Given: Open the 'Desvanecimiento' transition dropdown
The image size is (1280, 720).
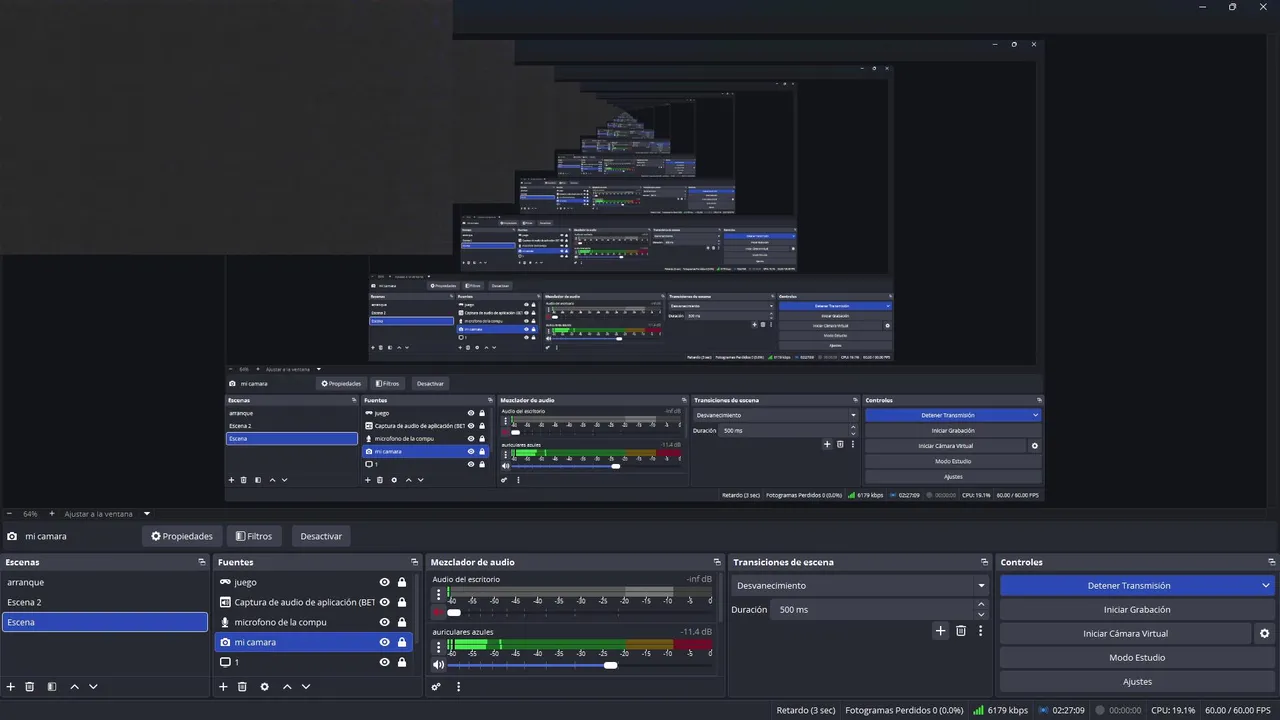Looking at the screenshot, I should point(861,586).
